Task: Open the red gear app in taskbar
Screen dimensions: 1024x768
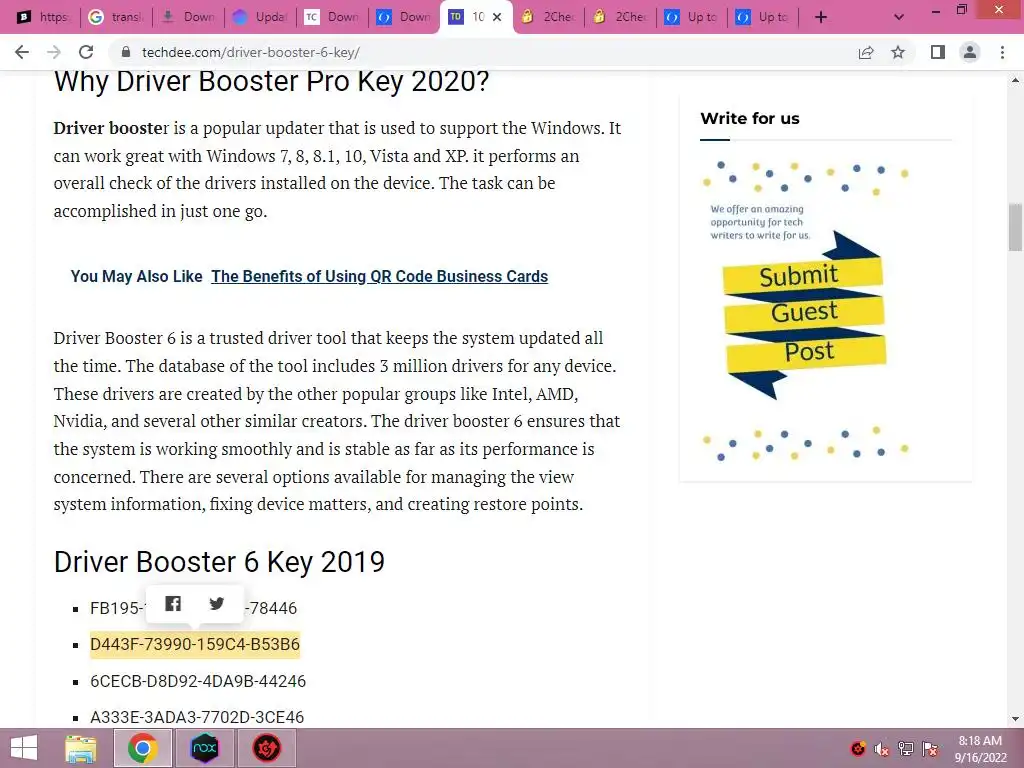Action: (x=266, y=748)
